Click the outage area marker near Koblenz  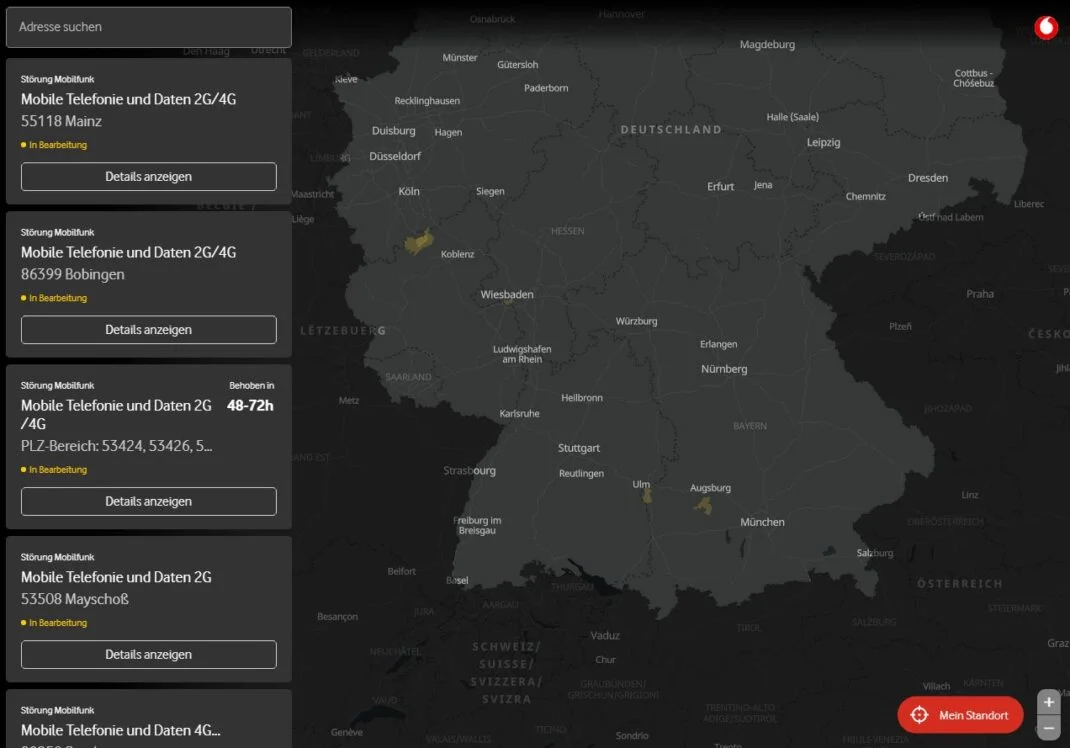click(x=418, y=242)
